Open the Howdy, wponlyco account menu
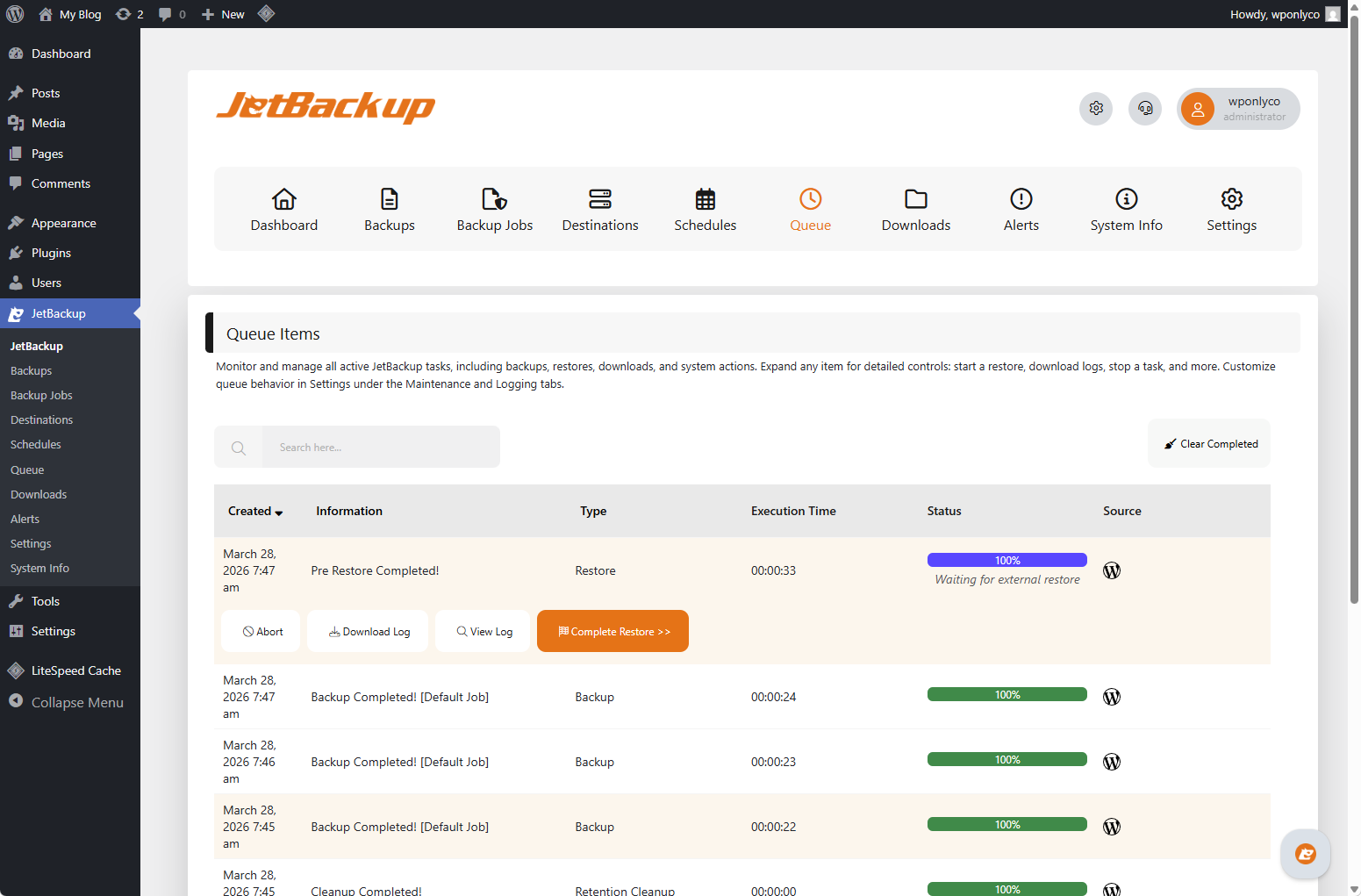This screenshot has width=1361, height=896. [1285, 14]
